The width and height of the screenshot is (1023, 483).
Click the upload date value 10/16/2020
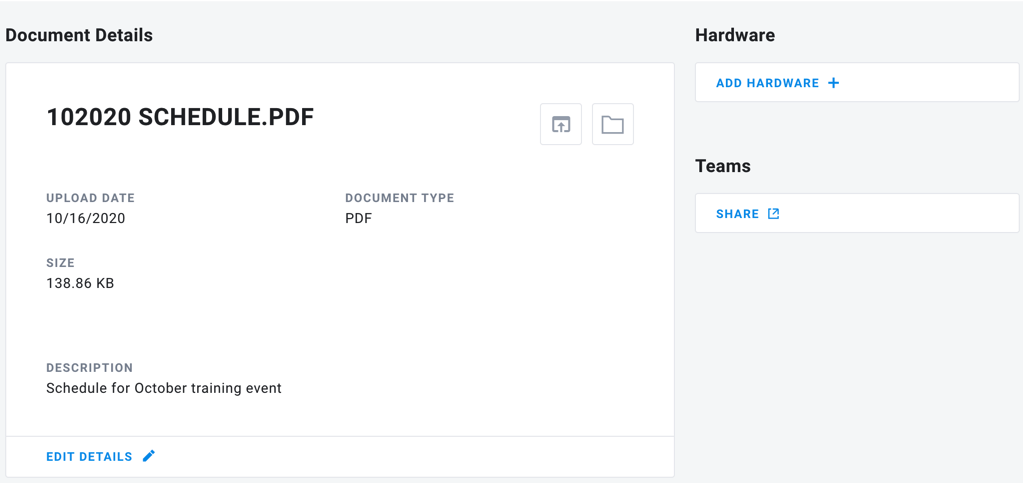[85, 218]
